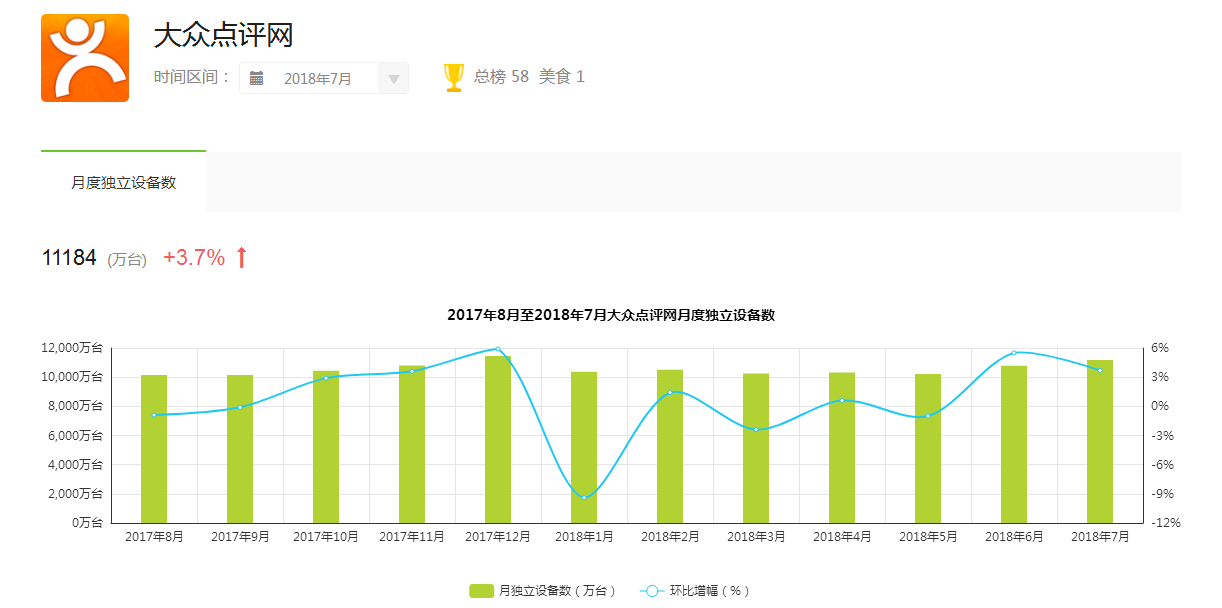
Task: Click the Dianping orange app logo
Action: [x=85, y=58]
